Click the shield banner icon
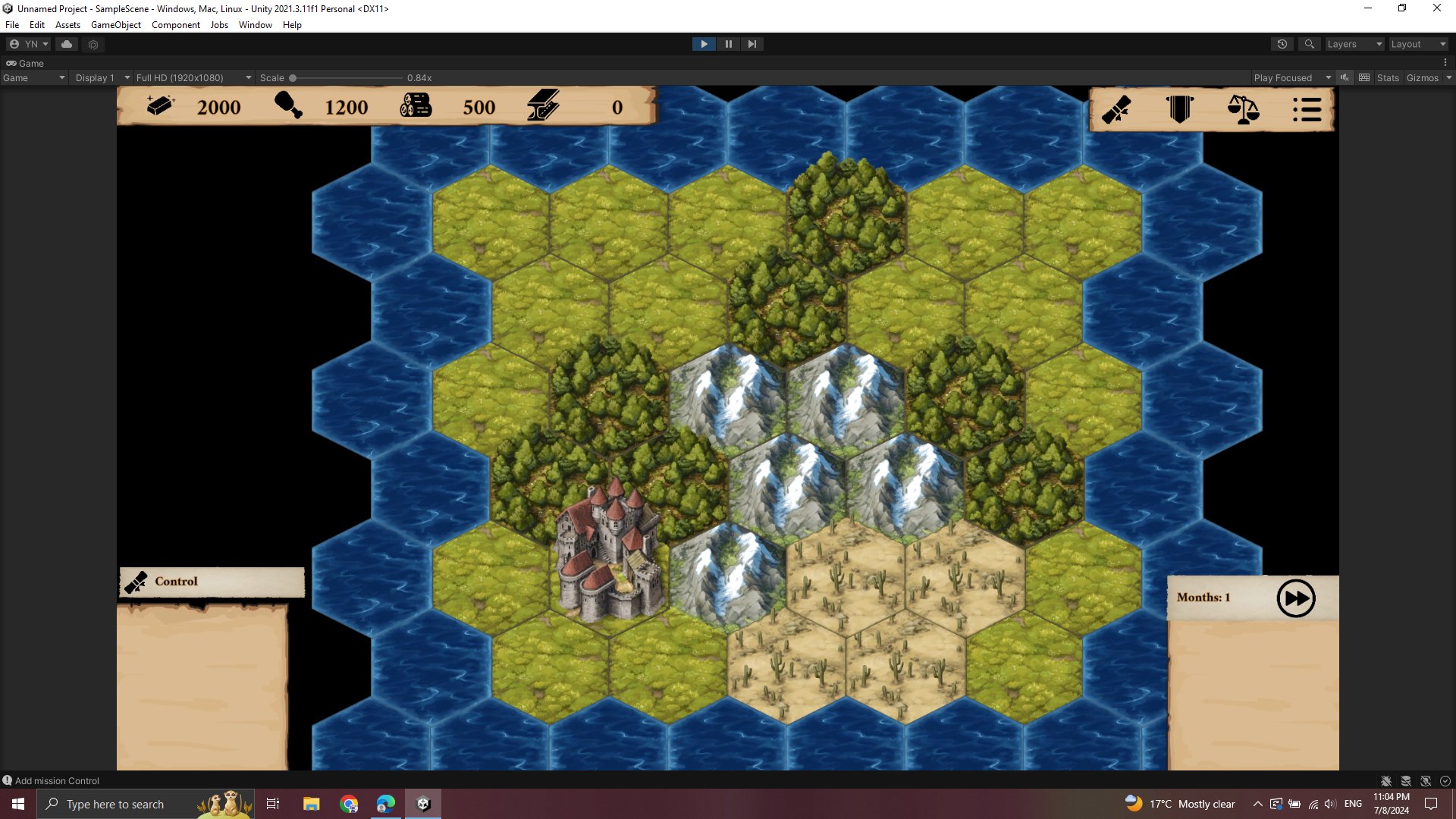The height and width of the screenshot is (819, 1456). (x=1179, y=109)
